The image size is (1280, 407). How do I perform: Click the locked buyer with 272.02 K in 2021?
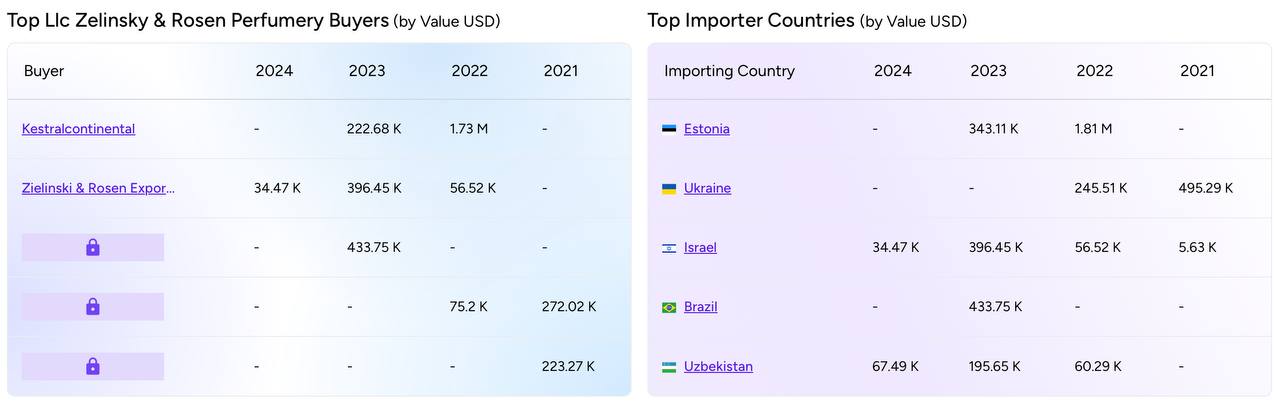pyautogui.click(x=93, y=307)
